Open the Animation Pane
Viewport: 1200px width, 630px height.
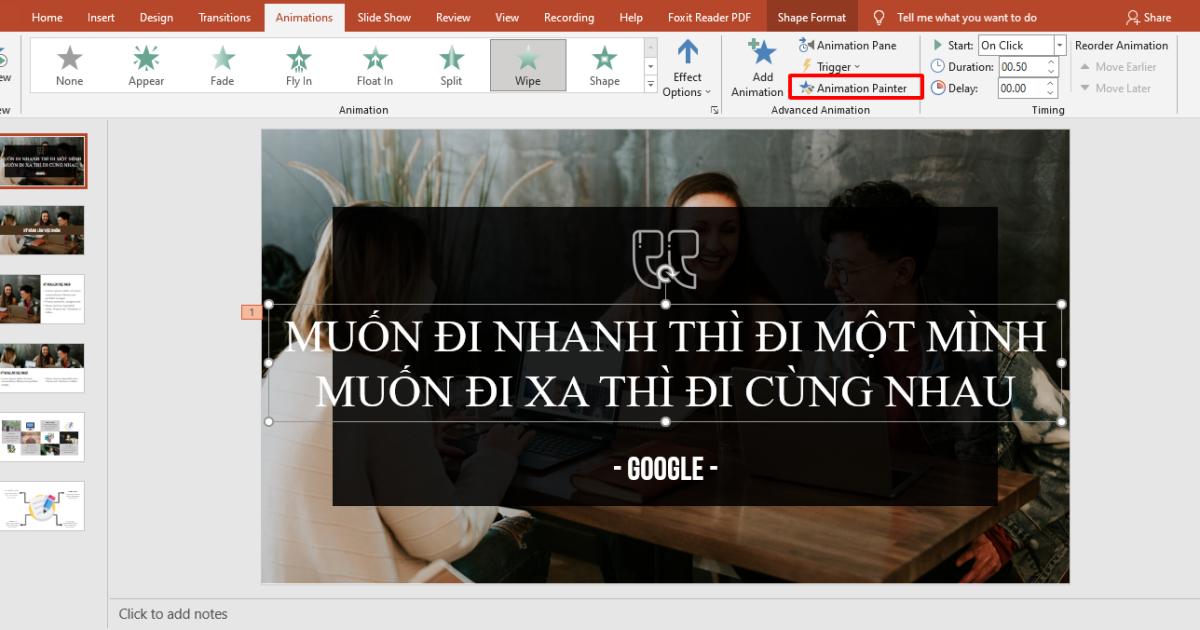849,45
